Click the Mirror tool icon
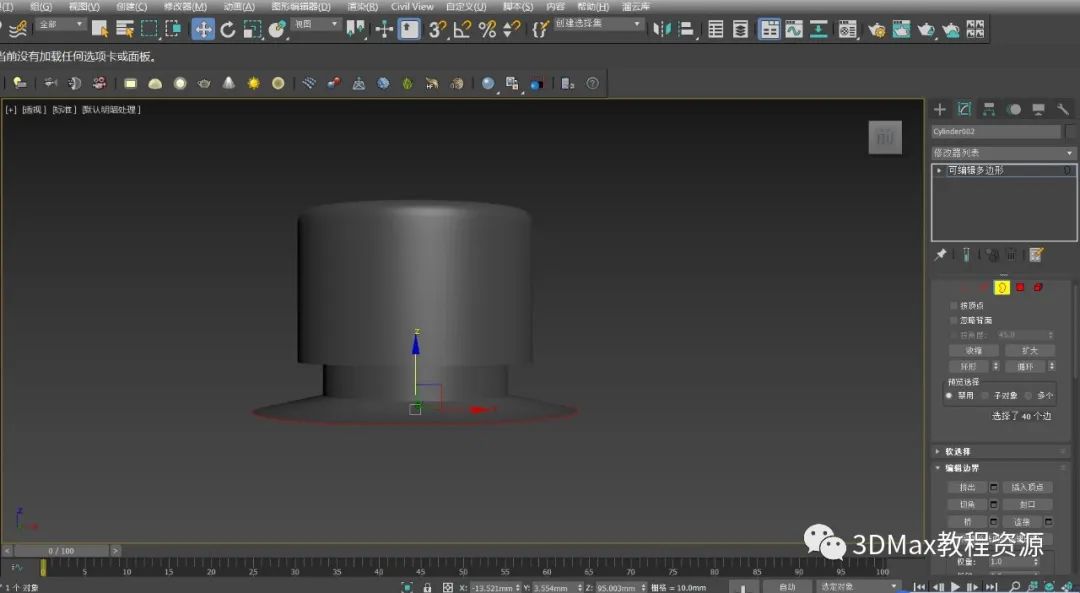The height and width of the screenshot is (593, 1080). pyautogui.click(x=662, y=29)
